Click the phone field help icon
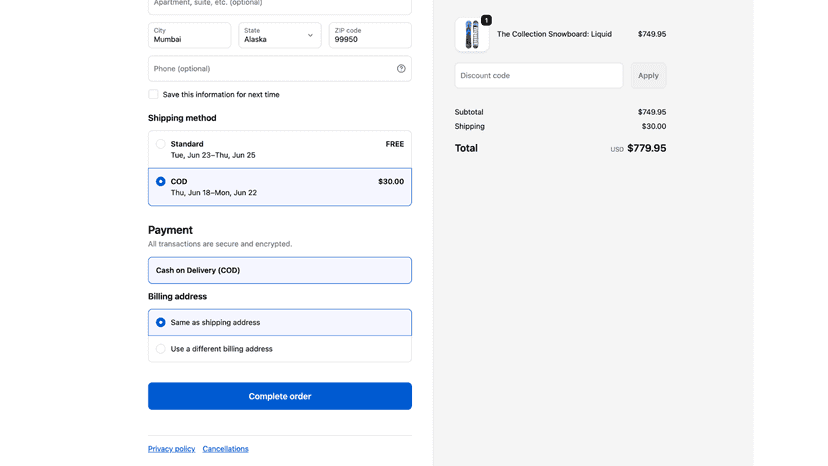The width and height of the screenshot is (828, 466). tap(401, 69)
